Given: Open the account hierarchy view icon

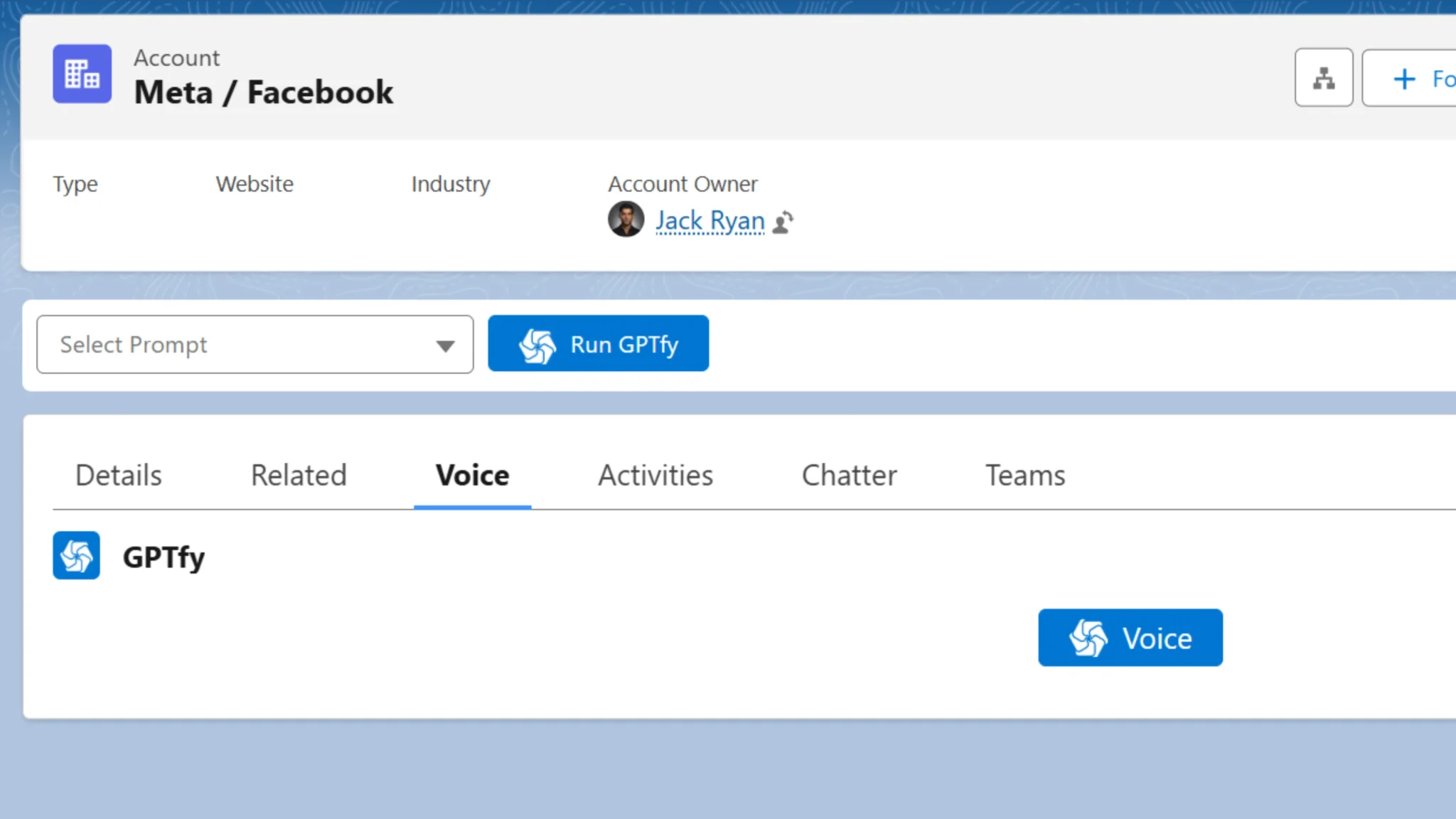Looking at the screenshot, I should click(1324, 77).
